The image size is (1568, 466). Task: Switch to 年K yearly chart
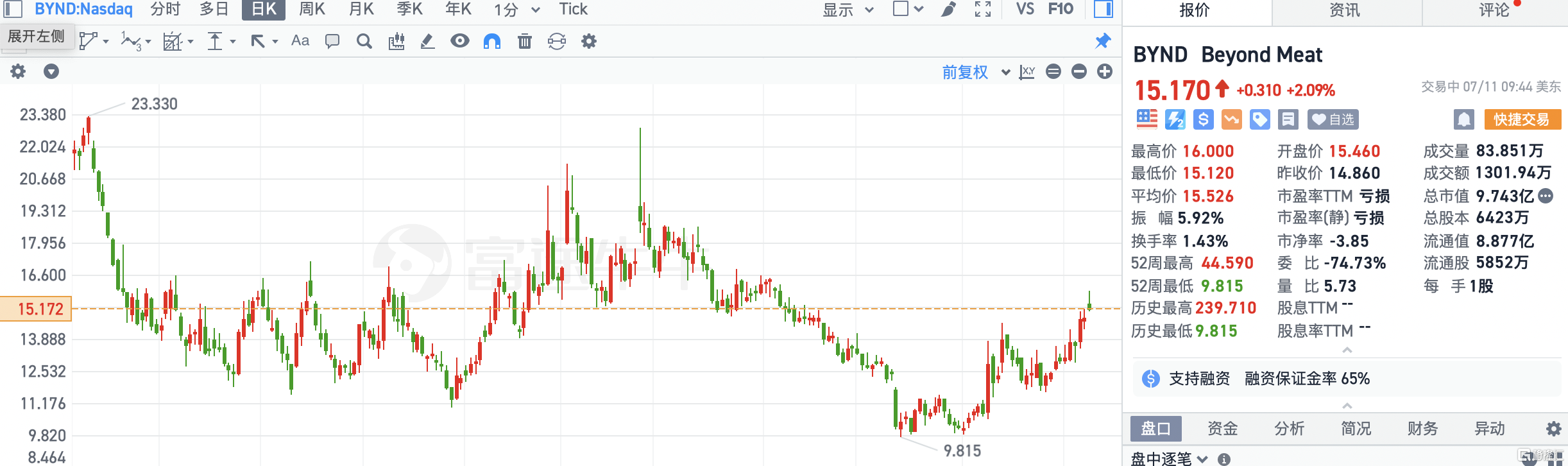459,9
